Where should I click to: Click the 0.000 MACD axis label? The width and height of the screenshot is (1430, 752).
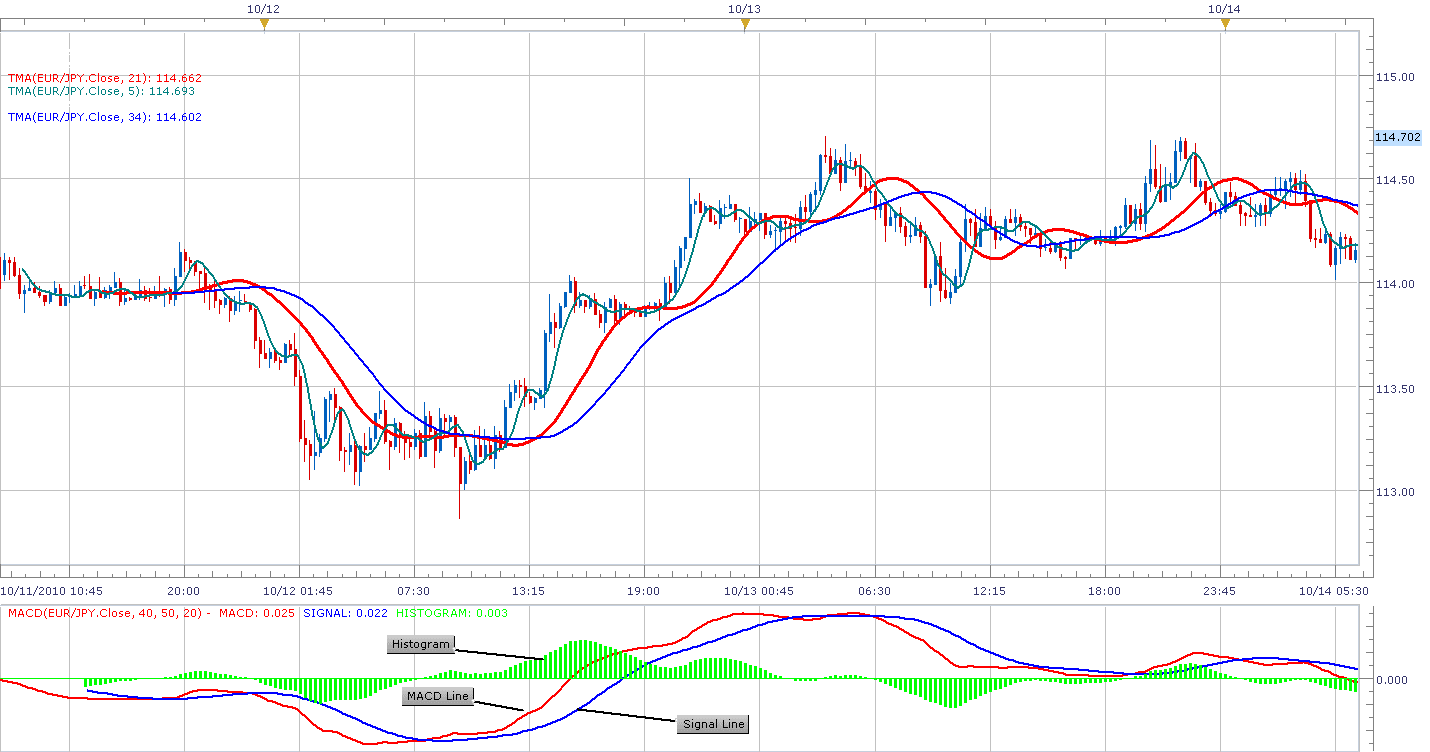(x=1394, y=680)
